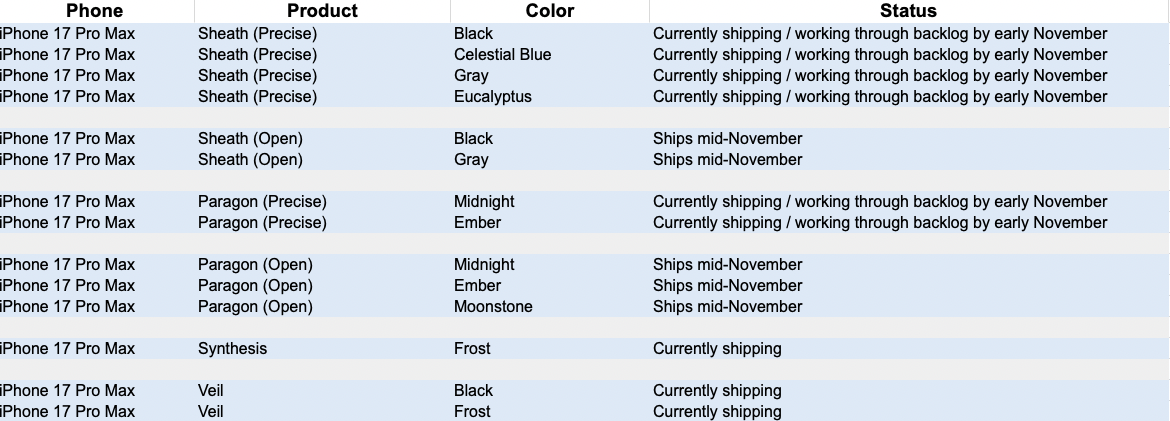This screenshot has width=1170, height=421.
Task: Select the Frost cell in the Synthesis row
Action: [x=472, y=348]
